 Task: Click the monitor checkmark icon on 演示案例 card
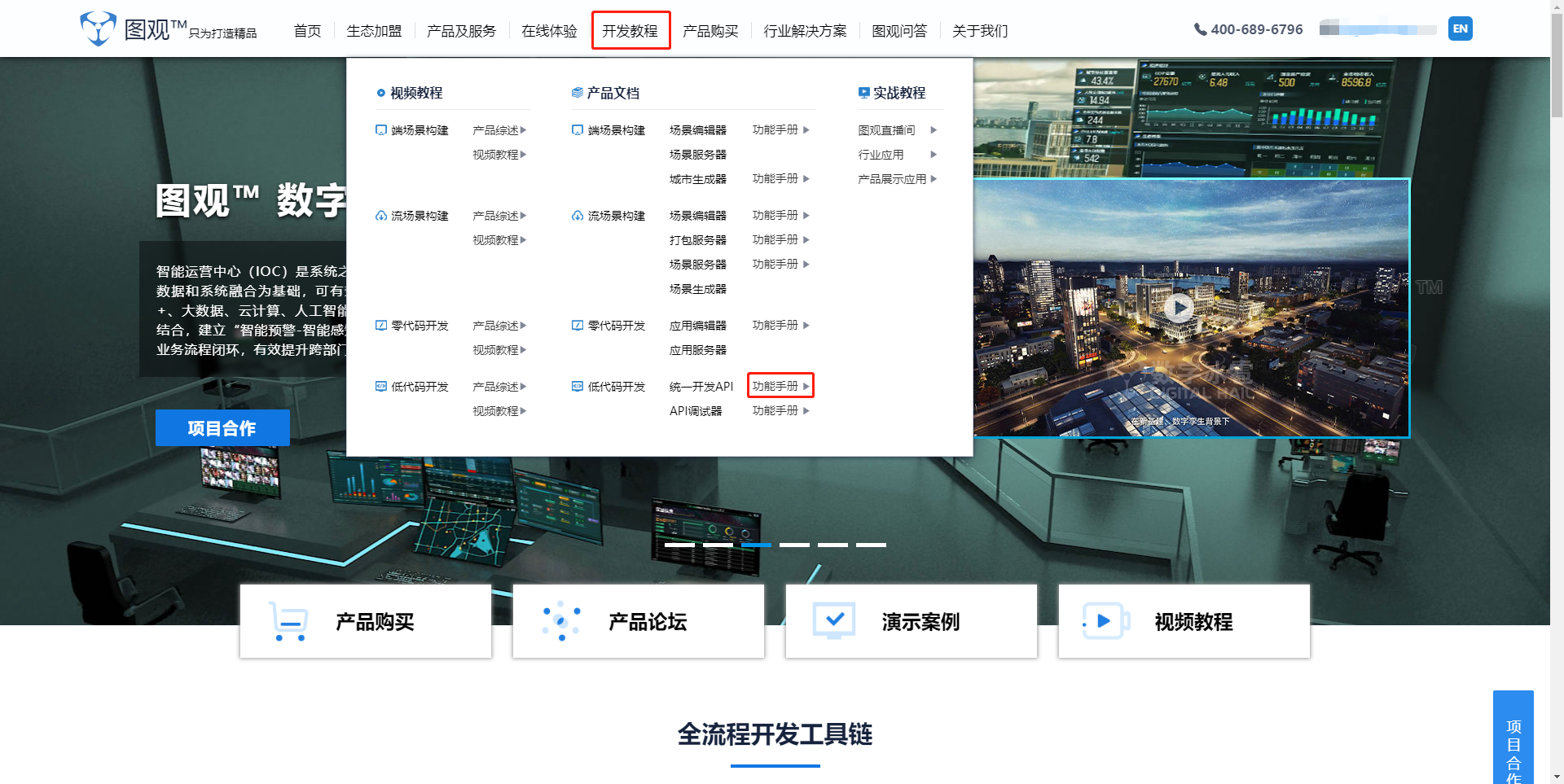pos(834,621)
